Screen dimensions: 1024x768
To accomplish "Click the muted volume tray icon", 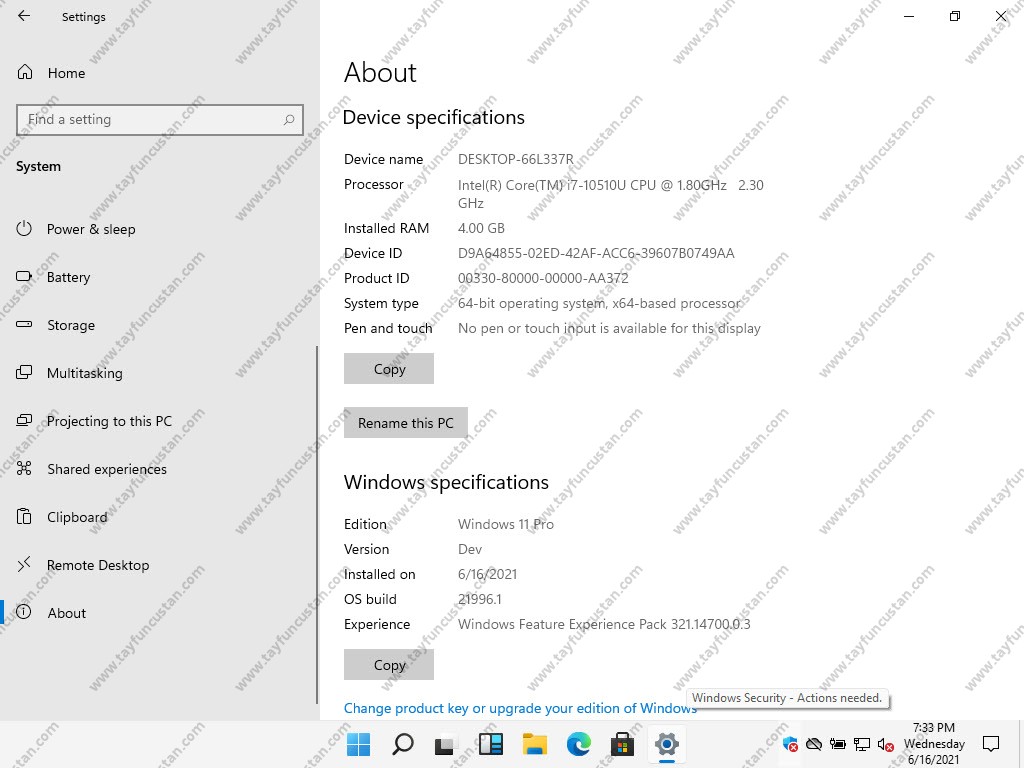I will click(886, 744).
